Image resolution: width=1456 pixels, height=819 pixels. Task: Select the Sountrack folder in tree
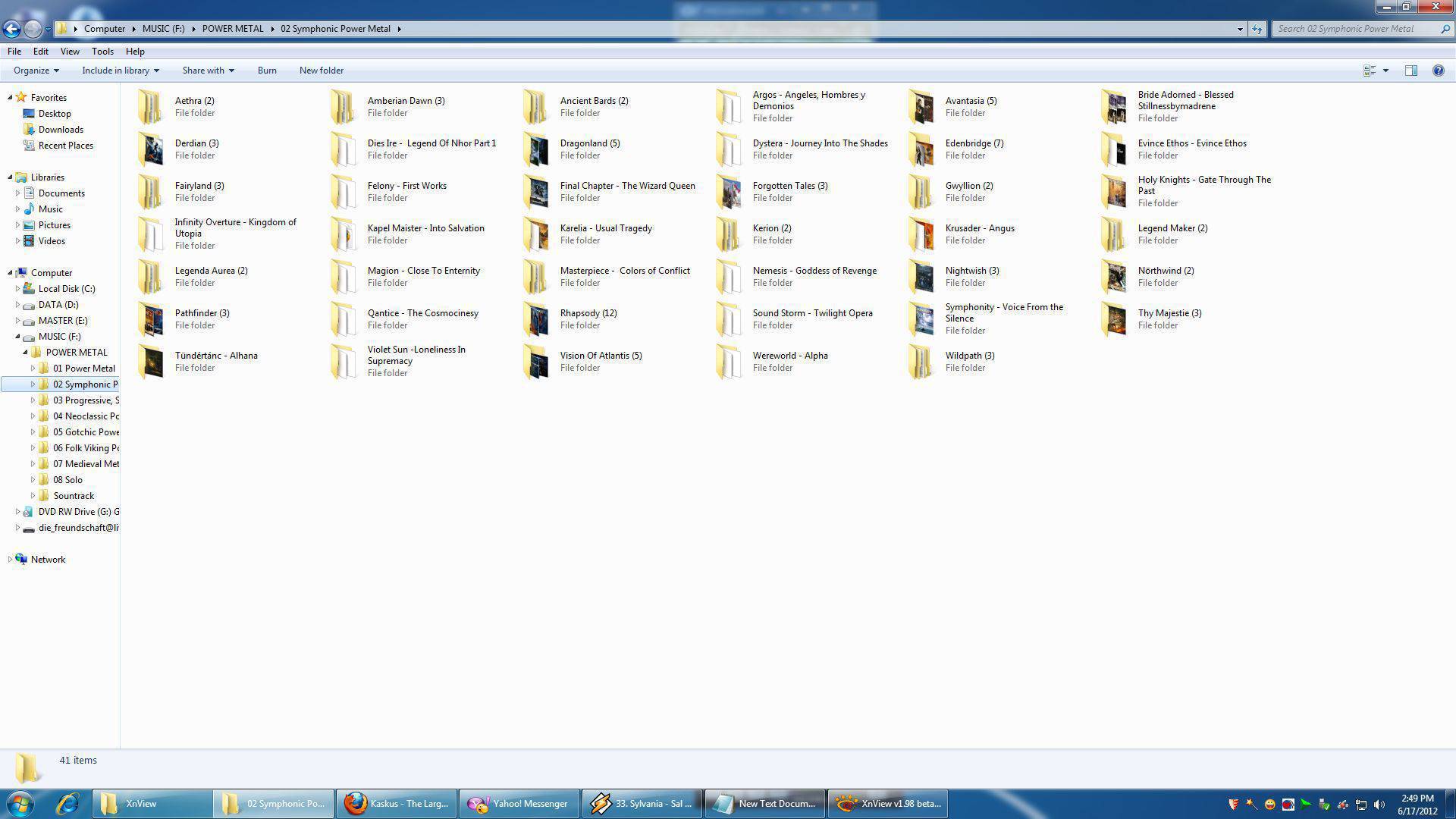click(74, 496)
